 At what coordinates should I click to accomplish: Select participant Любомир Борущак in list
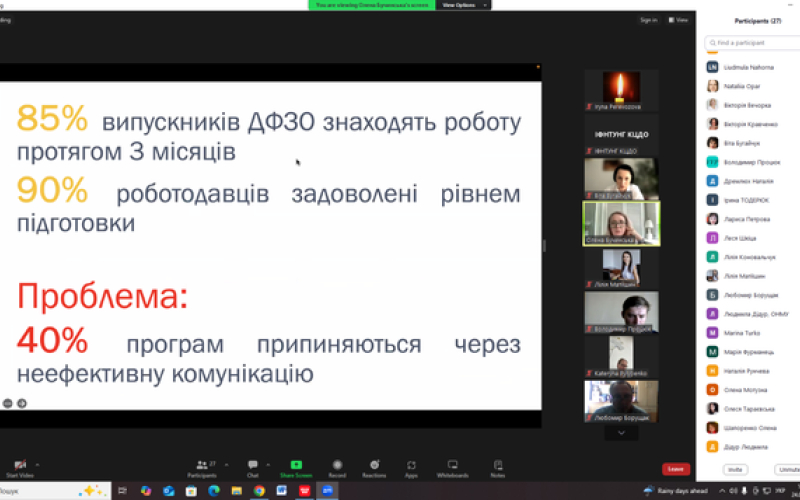pos(752,295)
